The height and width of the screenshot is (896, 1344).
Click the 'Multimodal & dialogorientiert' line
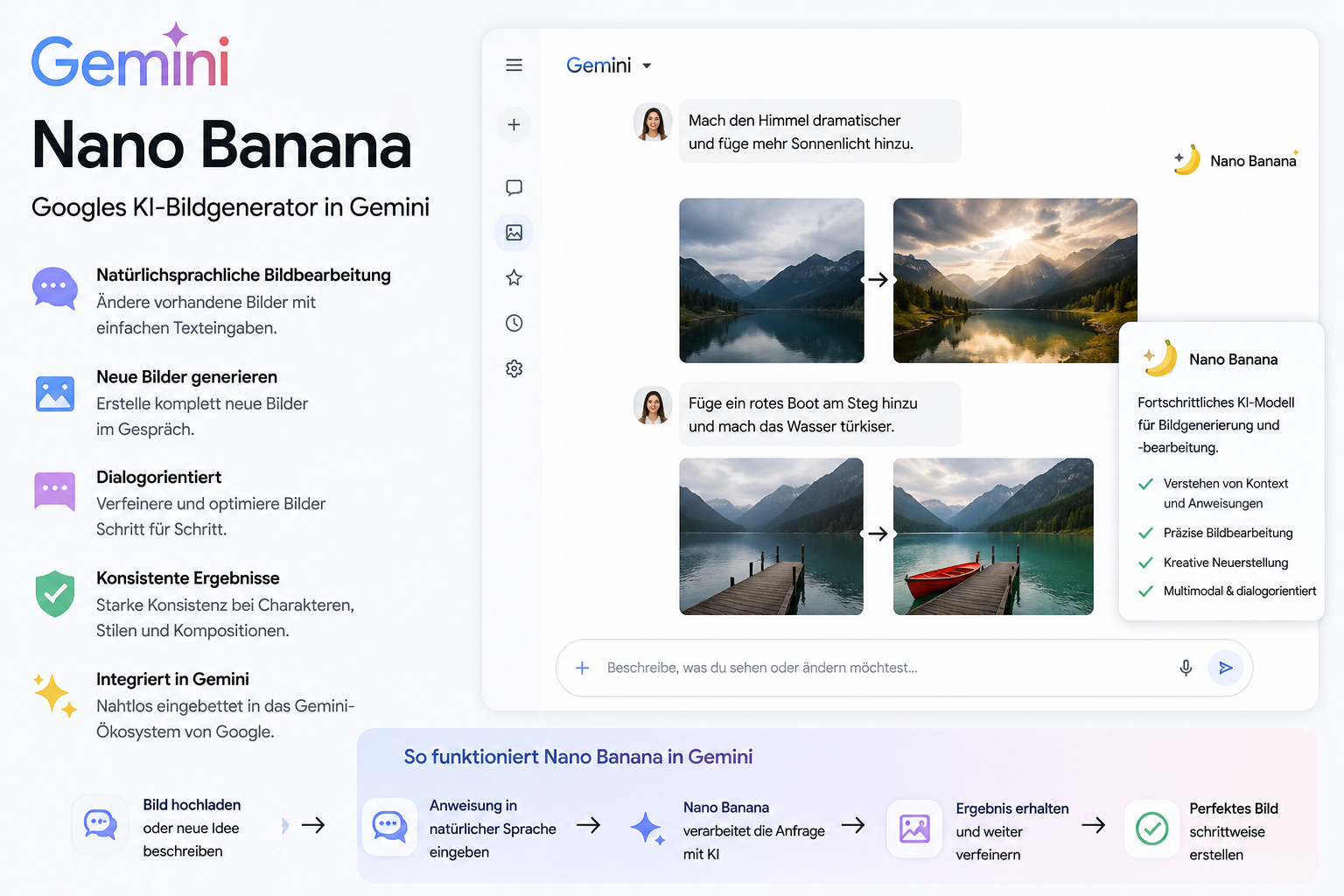tap(1239, 591)
